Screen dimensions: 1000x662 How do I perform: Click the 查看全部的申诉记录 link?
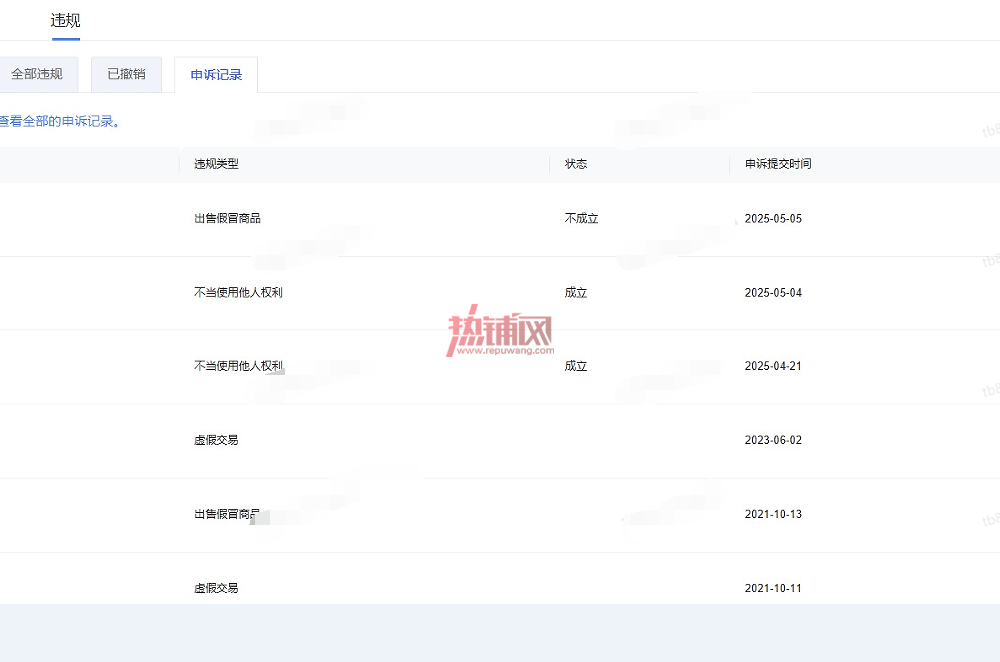click(x=59, y=121)
